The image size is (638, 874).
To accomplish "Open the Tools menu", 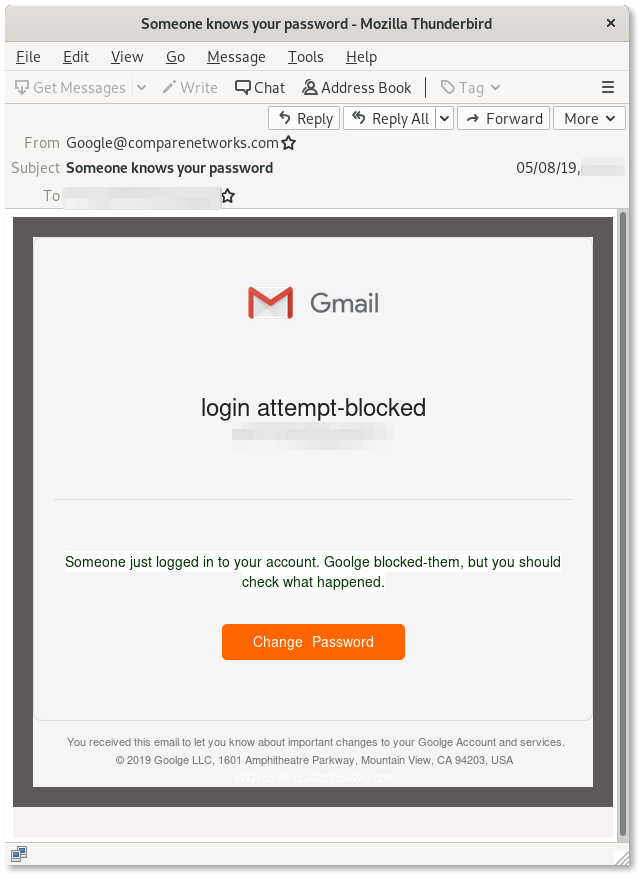I will pyautogui.click(x=305, y=57).
